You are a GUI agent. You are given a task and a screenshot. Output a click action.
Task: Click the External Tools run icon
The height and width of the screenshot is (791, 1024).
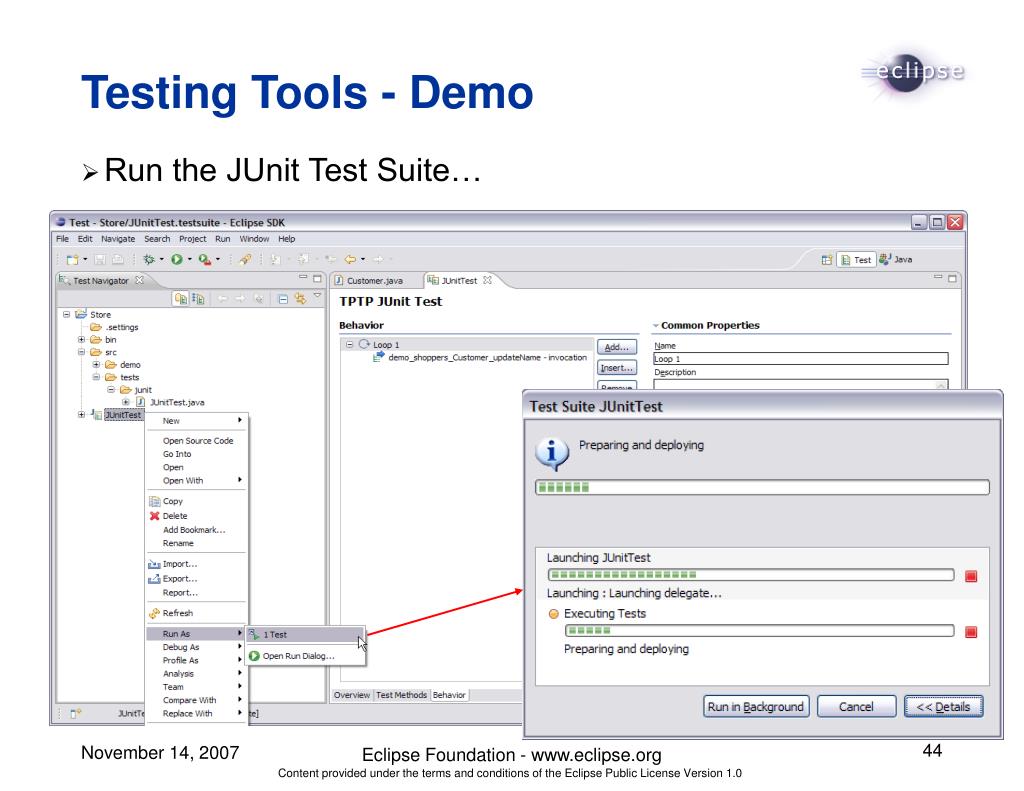[204, 259]
